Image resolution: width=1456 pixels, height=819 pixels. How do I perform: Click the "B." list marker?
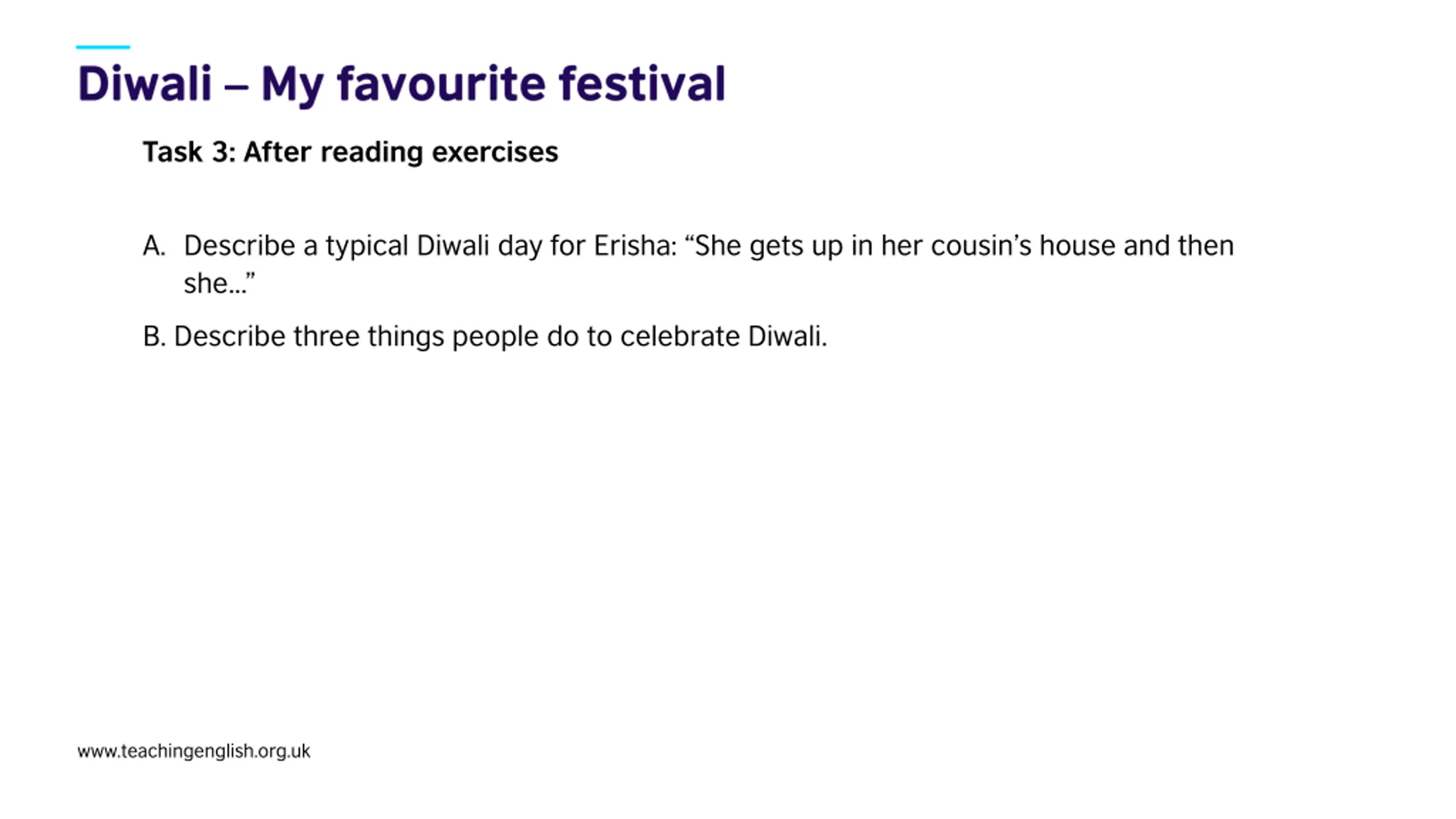click(x=154, y=337)
